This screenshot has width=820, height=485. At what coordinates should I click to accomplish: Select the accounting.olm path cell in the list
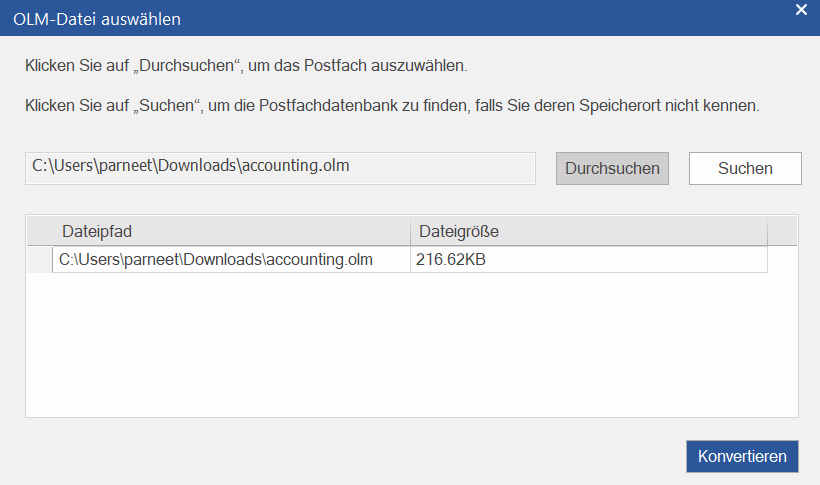point(230,260)
